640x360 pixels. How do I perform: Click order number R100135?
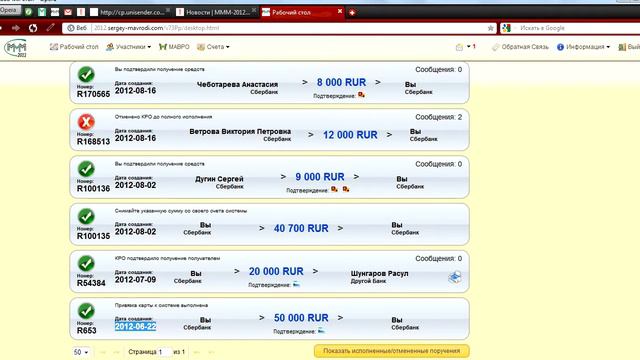click(x=93, y=236)
